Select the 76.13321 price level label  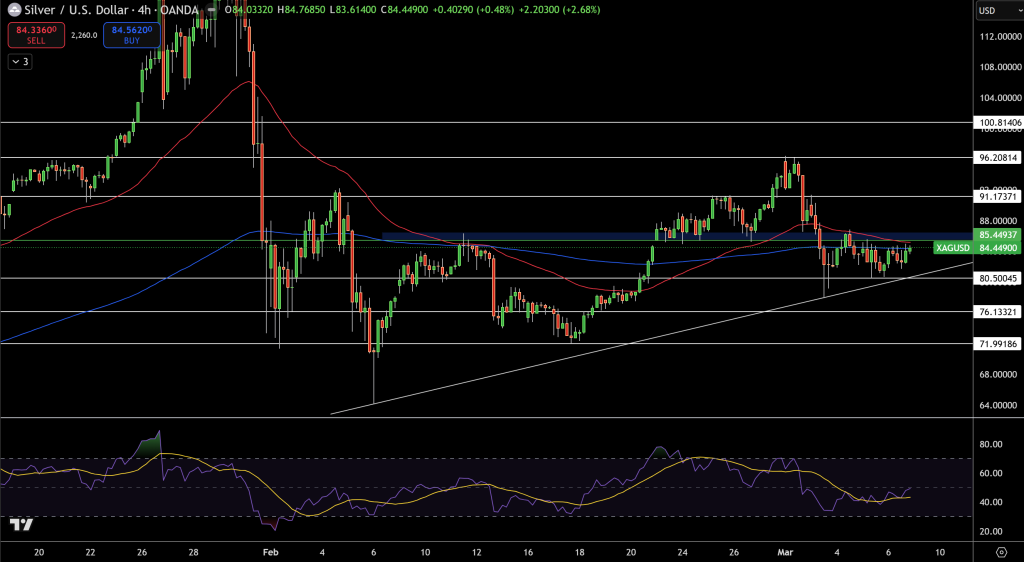(x=997, y=312)
